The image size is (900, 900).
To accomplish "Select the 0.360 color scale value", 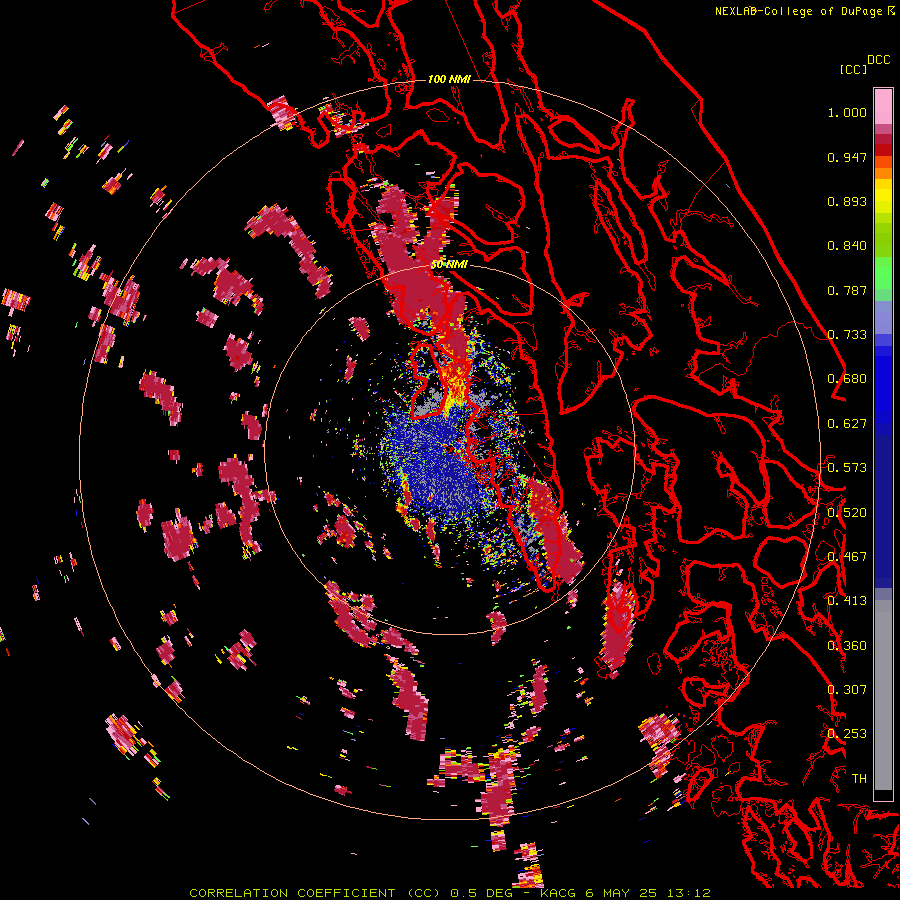I will (x=847, y=646).
